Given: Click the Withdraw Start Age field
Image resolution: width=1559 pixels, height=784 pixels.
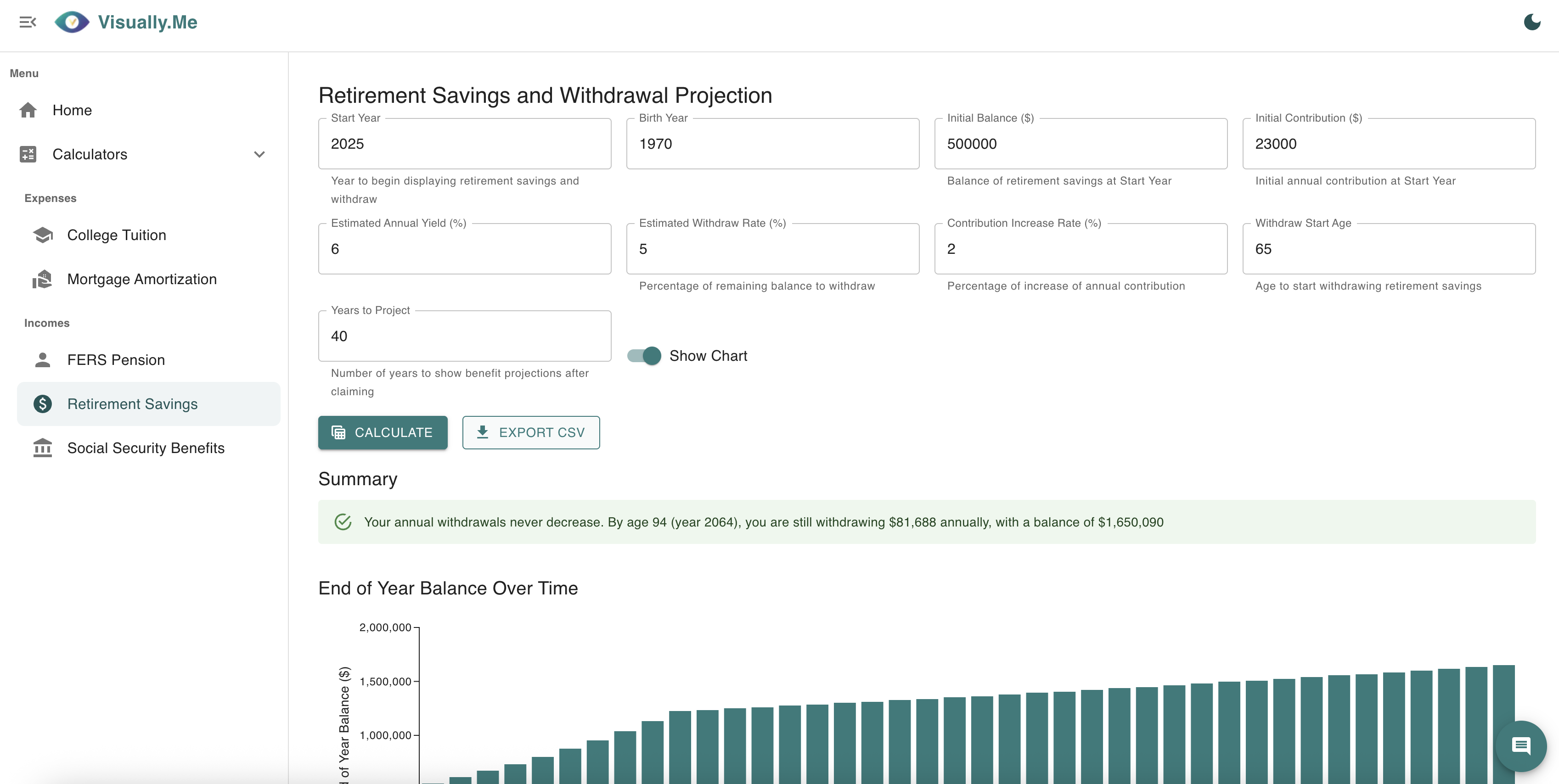Looking at the screenshot, I should pos(1388,249).
